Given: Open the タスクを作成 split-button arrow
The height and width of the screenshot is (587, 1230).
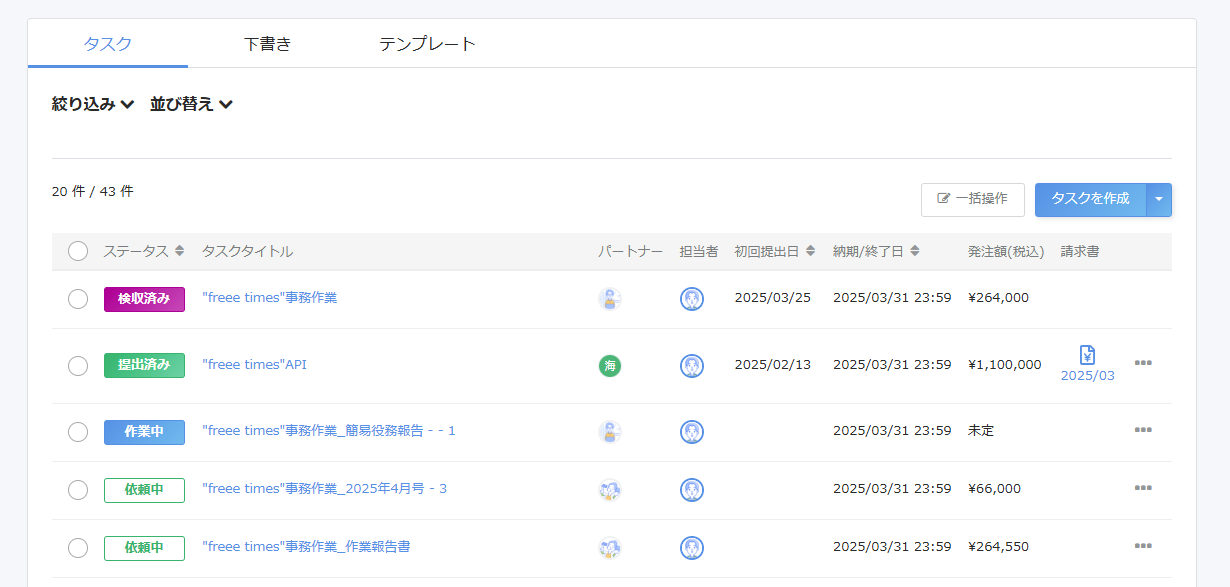Looking at the screenshot, I should (1159, 199).
